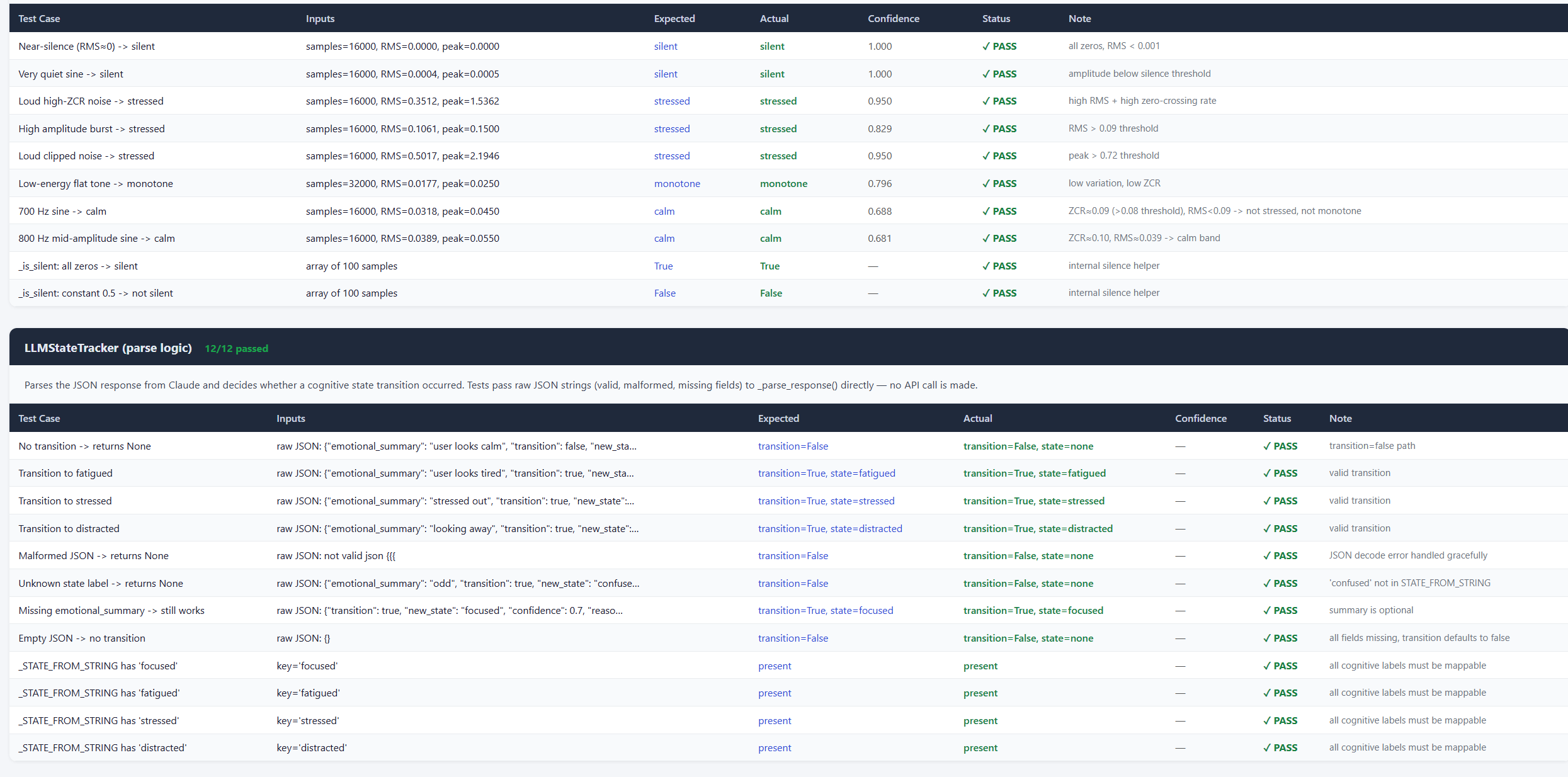This screenshot has height=777, width=1568.
Task: Click expected 'transition=True, state=distracted' text
Action: click(829, 529)
